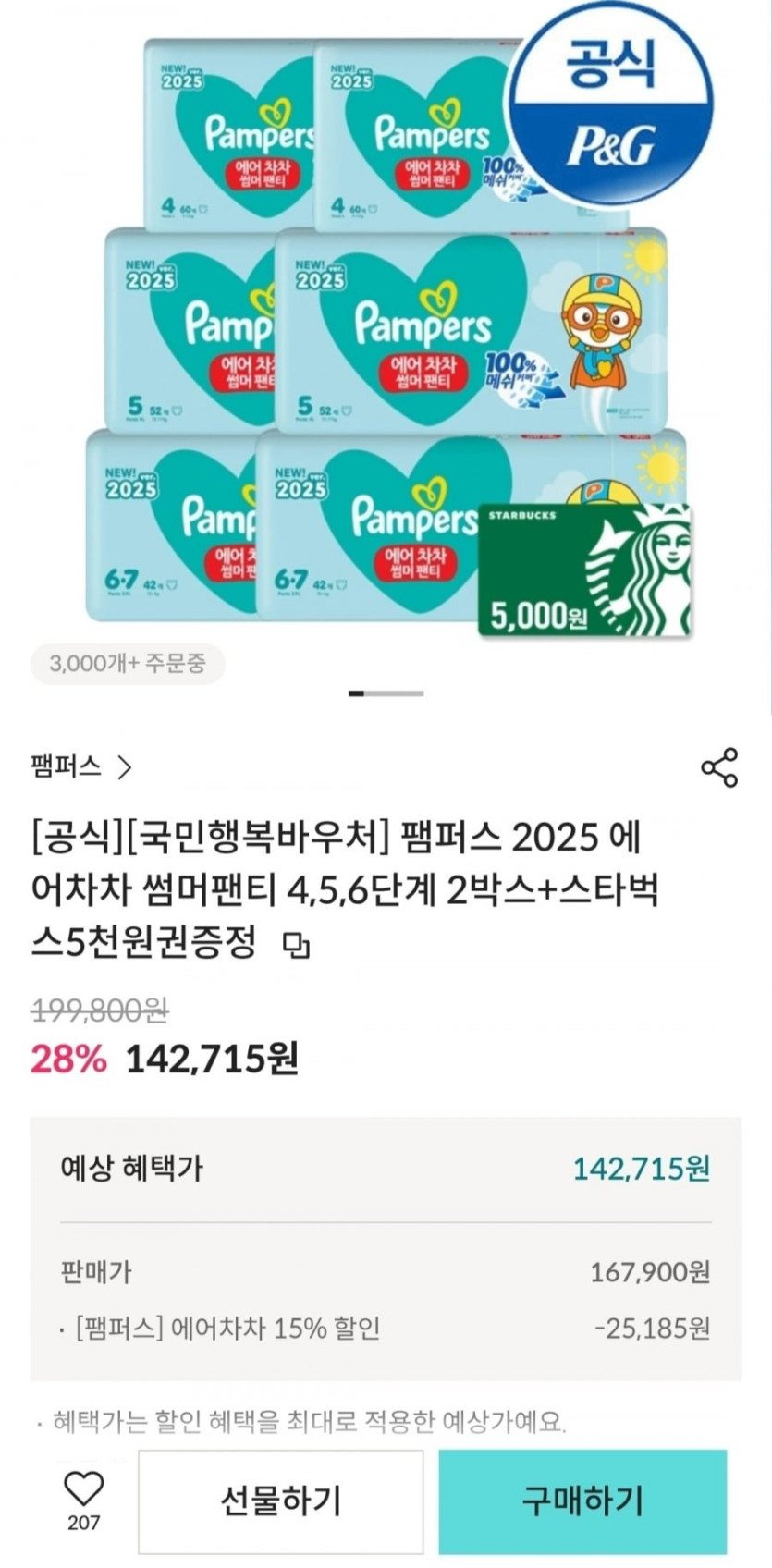Image resolution: width=772 pixels, height=1568 pixels.
Task: Tap the 3,000개+ 주문중 badge
Action: [x=128, y=664]
